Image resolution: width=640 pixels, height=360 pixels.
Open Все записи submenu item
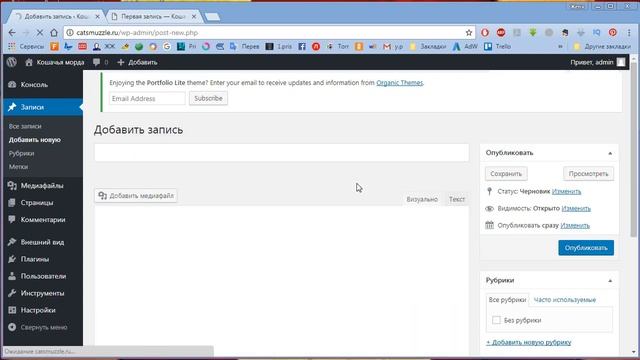pos(25,127)
